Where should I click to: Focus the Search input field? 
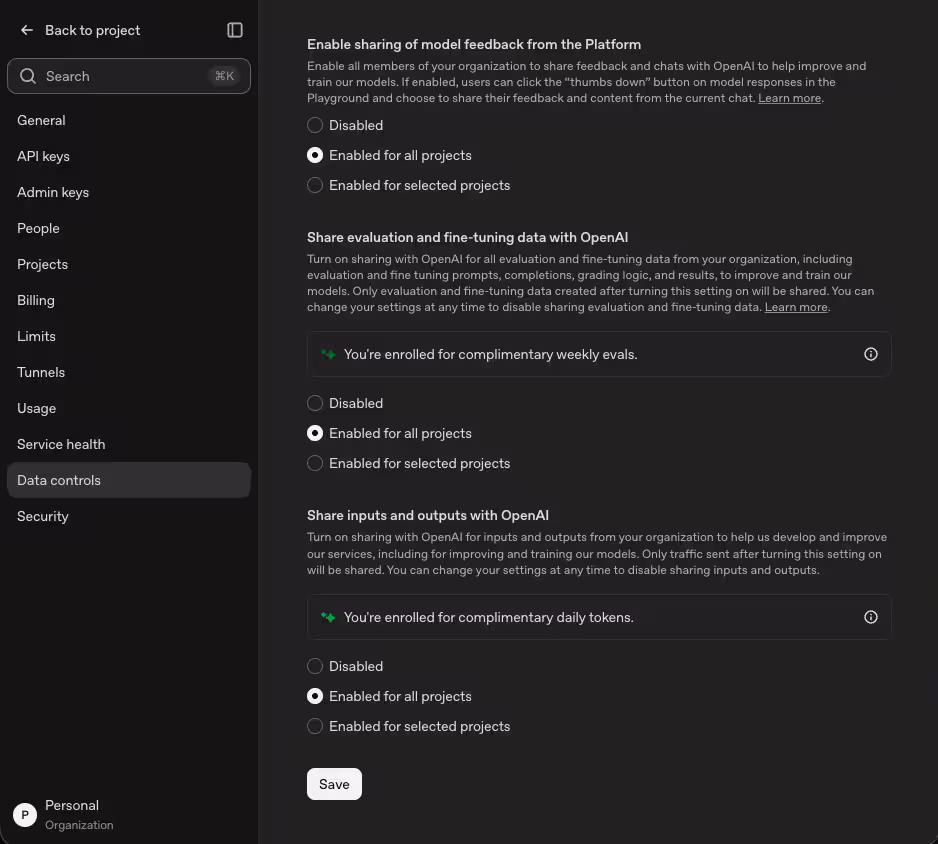129,76
